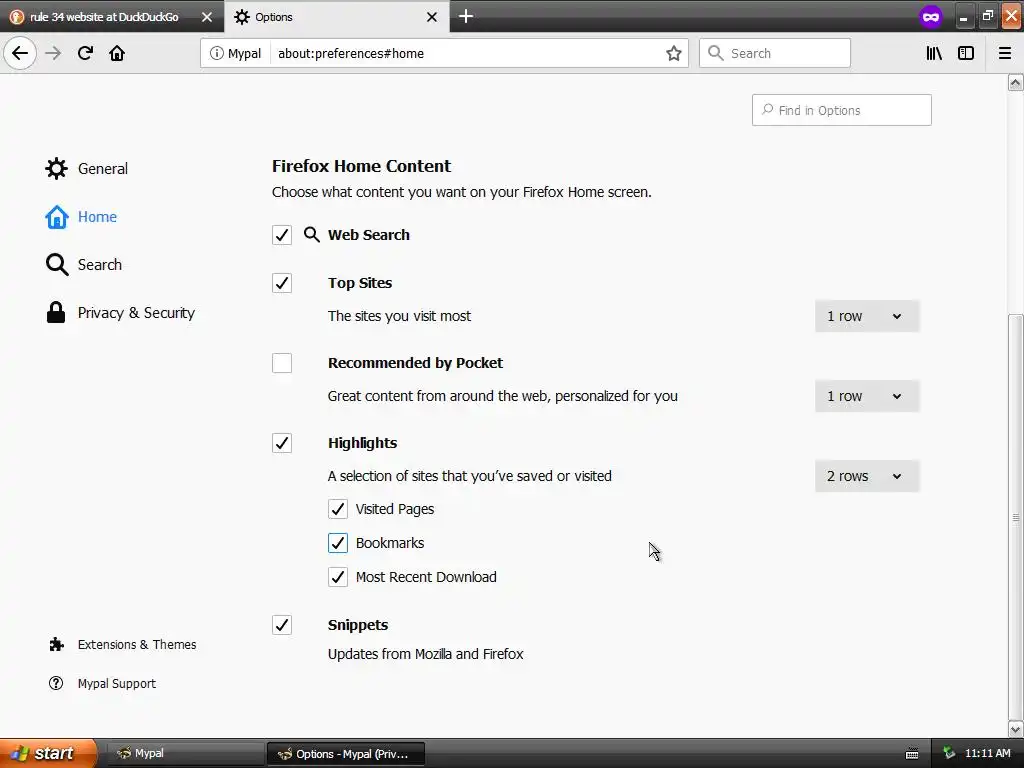Open Recommended by Pocket rows dropdown
The image size is (1024, 768).
tap(866, 396)
